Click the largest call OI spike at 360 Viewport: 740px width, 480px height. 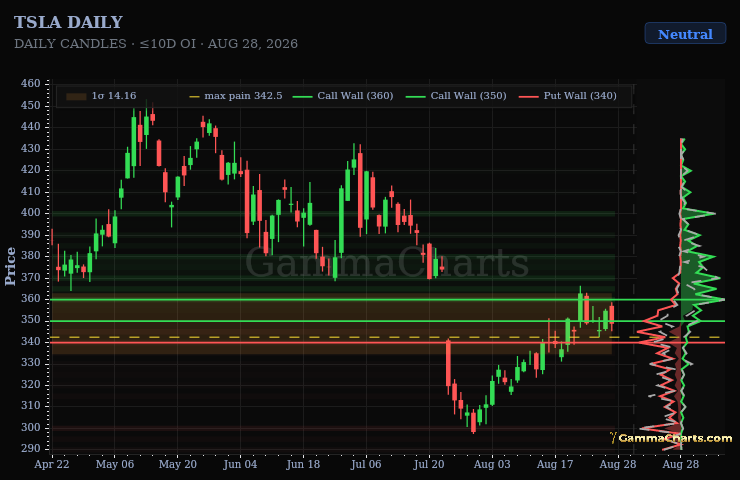pos(703,299)
